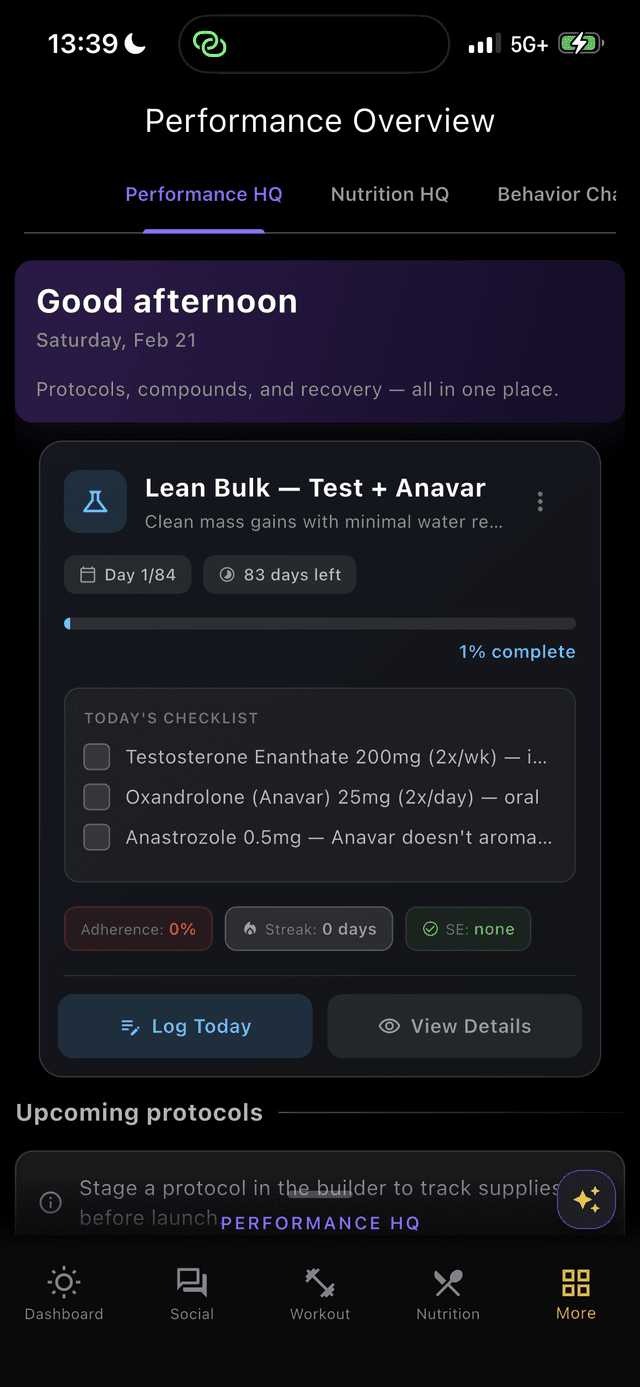Tap the sparkle AI assistant button
This screenshot has width=640, height=1387.
tap(586, 1199)
